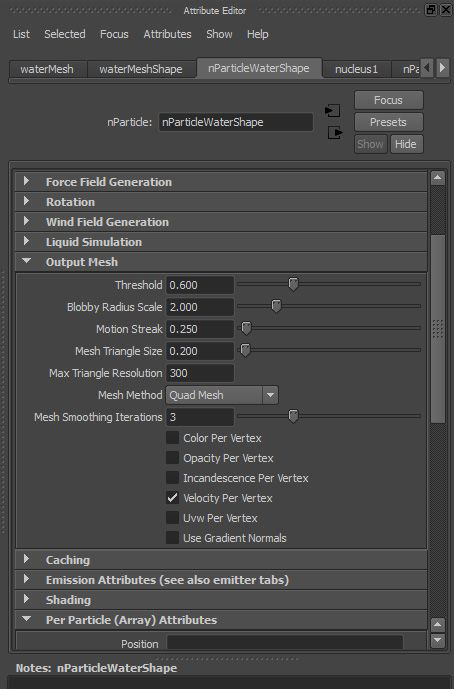Click the go to input connection icon
The width and height of the screenshot is (454, 689).
(333, 110)
